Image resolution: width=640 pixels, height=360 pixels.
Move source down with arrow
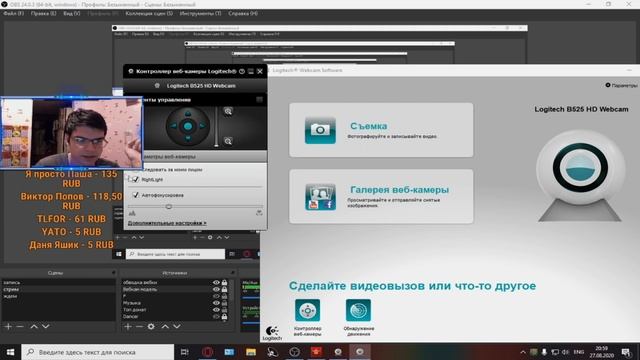click(x=177, y=327)
